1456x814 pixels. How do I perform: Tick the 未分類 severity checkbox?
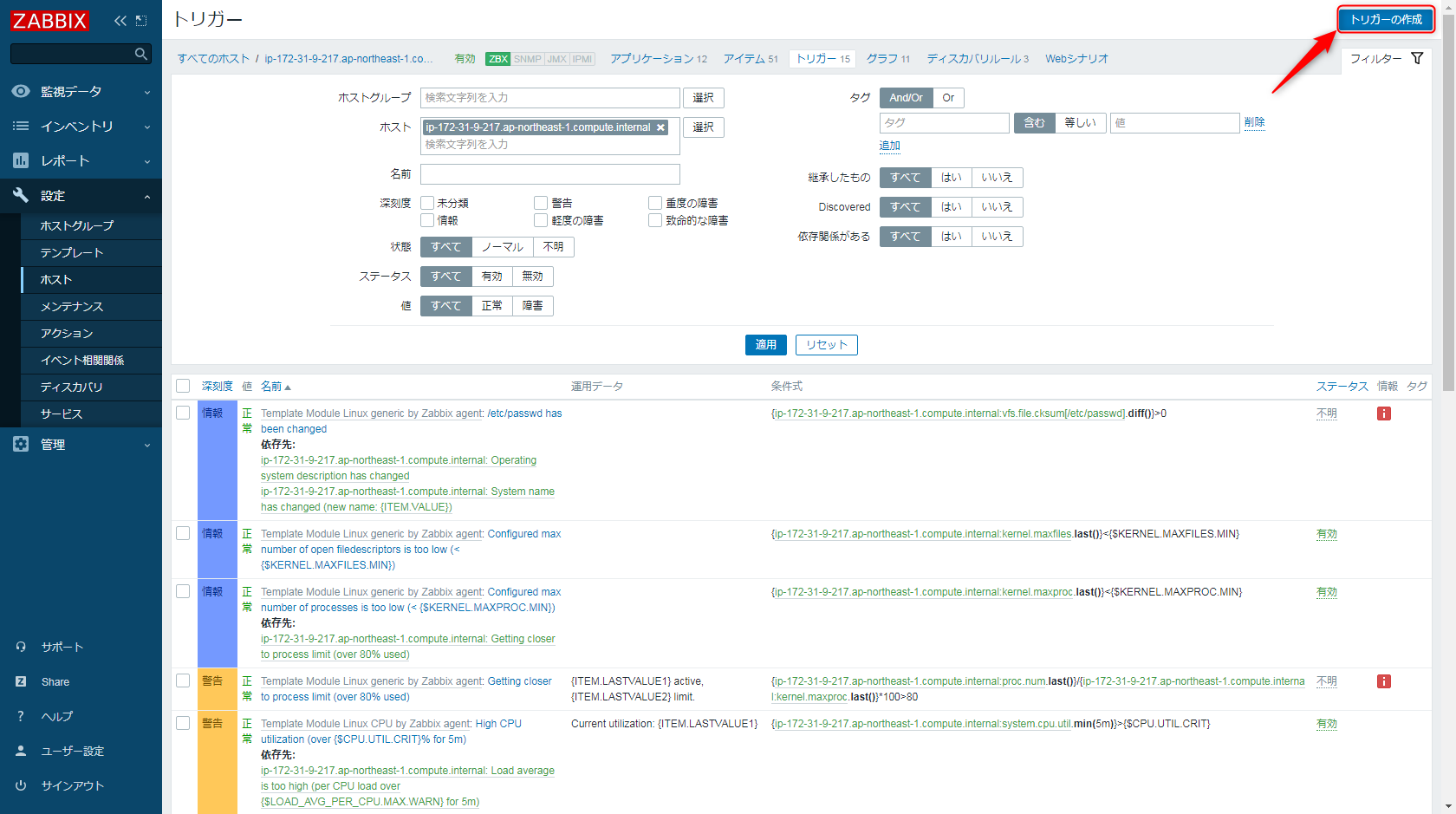tap(427, 203)
